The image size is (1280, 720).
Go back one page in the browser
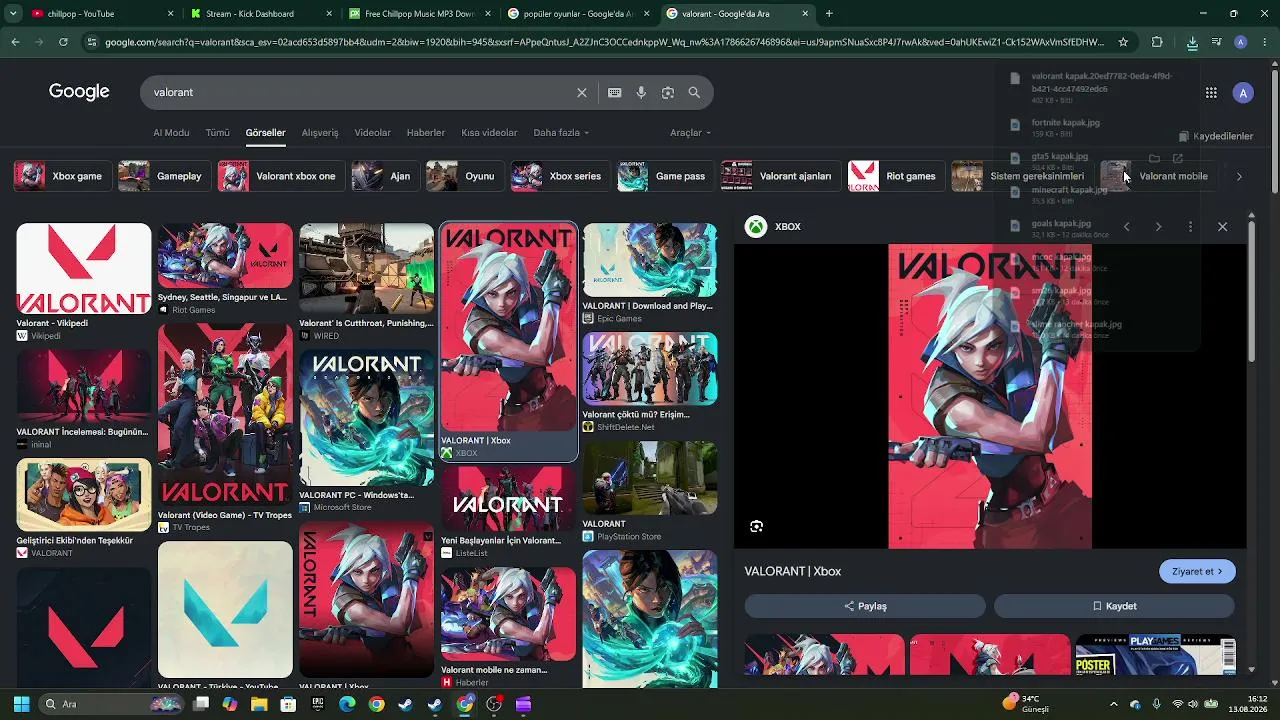coord(15,42)
